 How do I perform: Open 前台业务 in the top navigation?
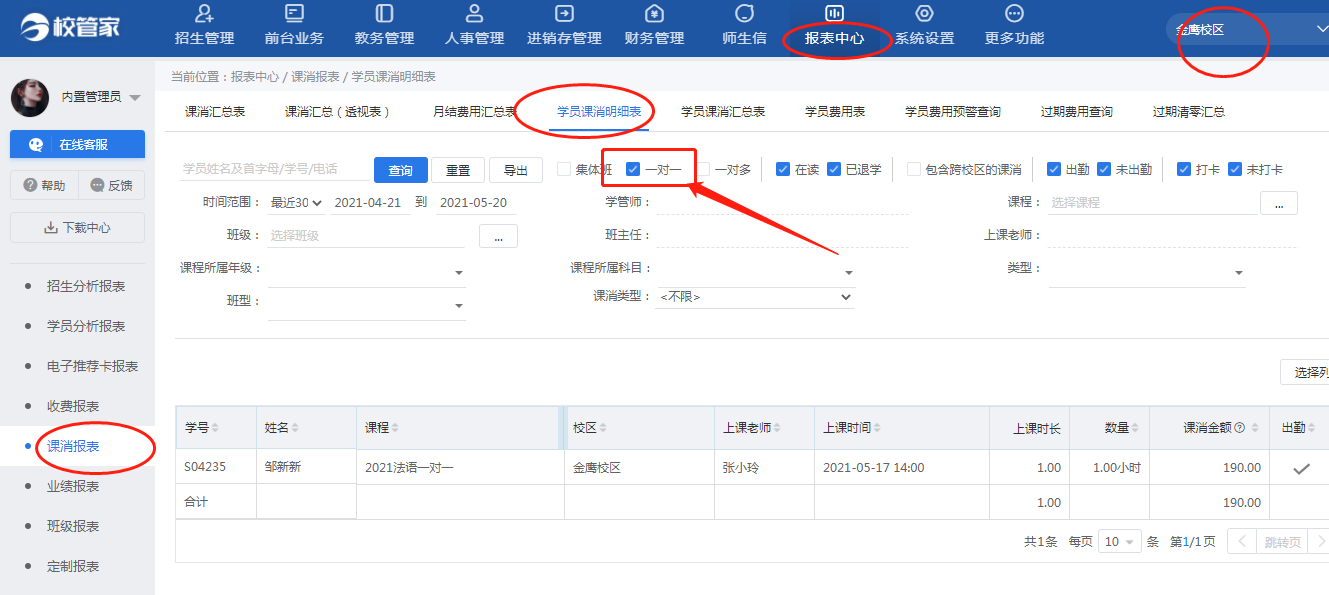[294, 26]
